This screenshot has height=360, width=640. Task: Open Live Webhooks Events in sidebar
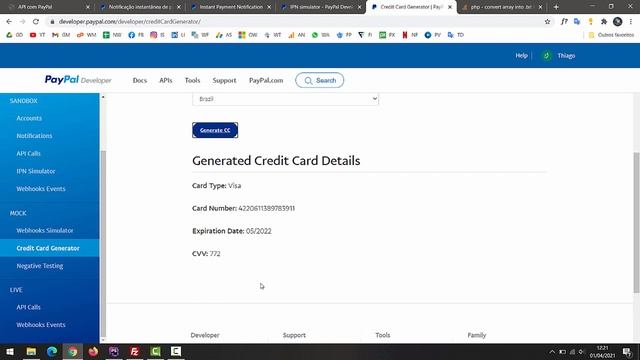pos(41,325)
